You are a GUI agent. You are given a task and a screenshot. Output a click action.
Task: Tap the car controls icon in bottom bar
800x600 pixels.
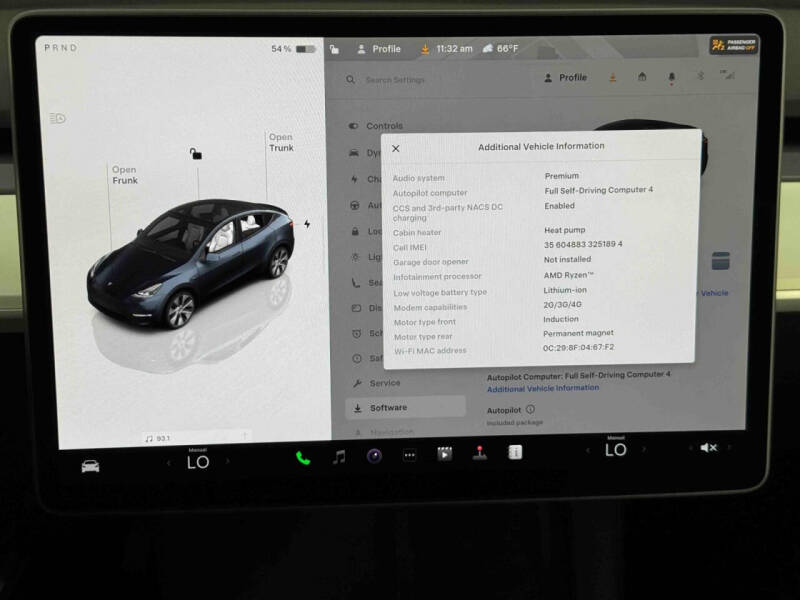pos(90,466)
